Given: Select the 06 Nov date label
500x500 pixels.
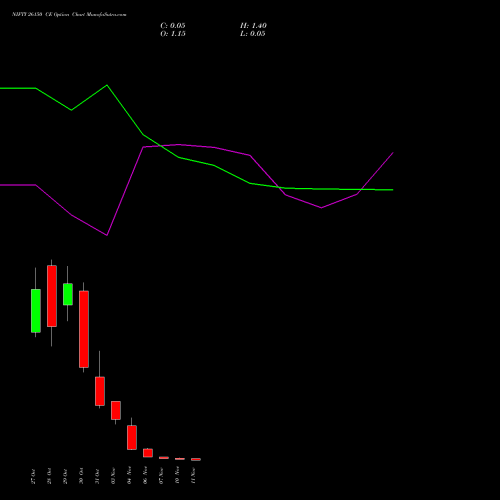Looking at the screenshot, I should click(x=145, y=476).
